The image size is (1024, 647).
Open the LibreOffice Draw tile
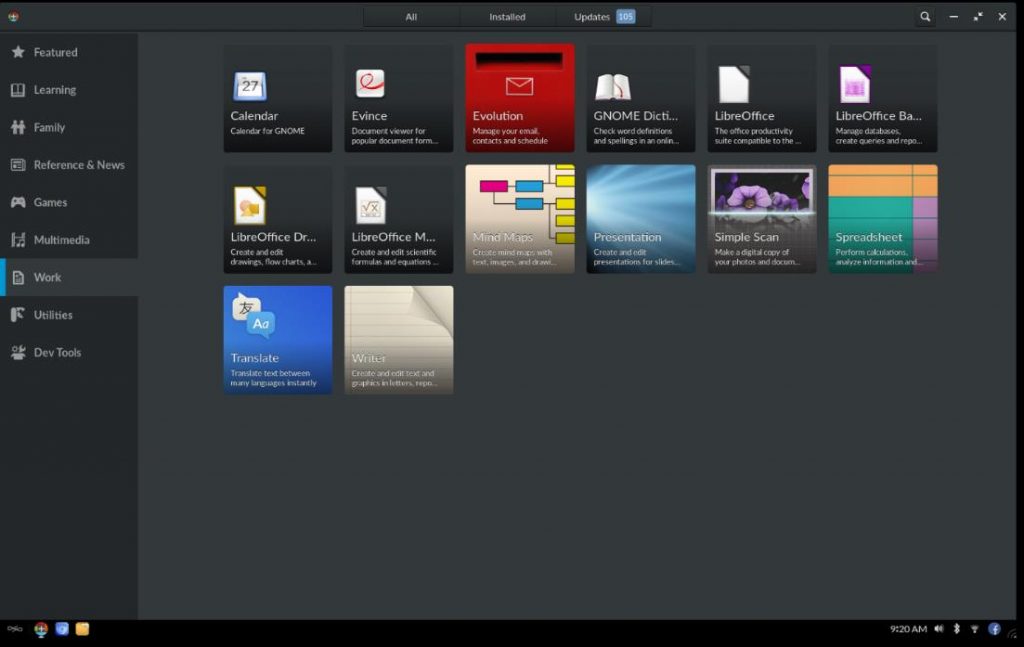pyautogui.click(x=278, y=219)
